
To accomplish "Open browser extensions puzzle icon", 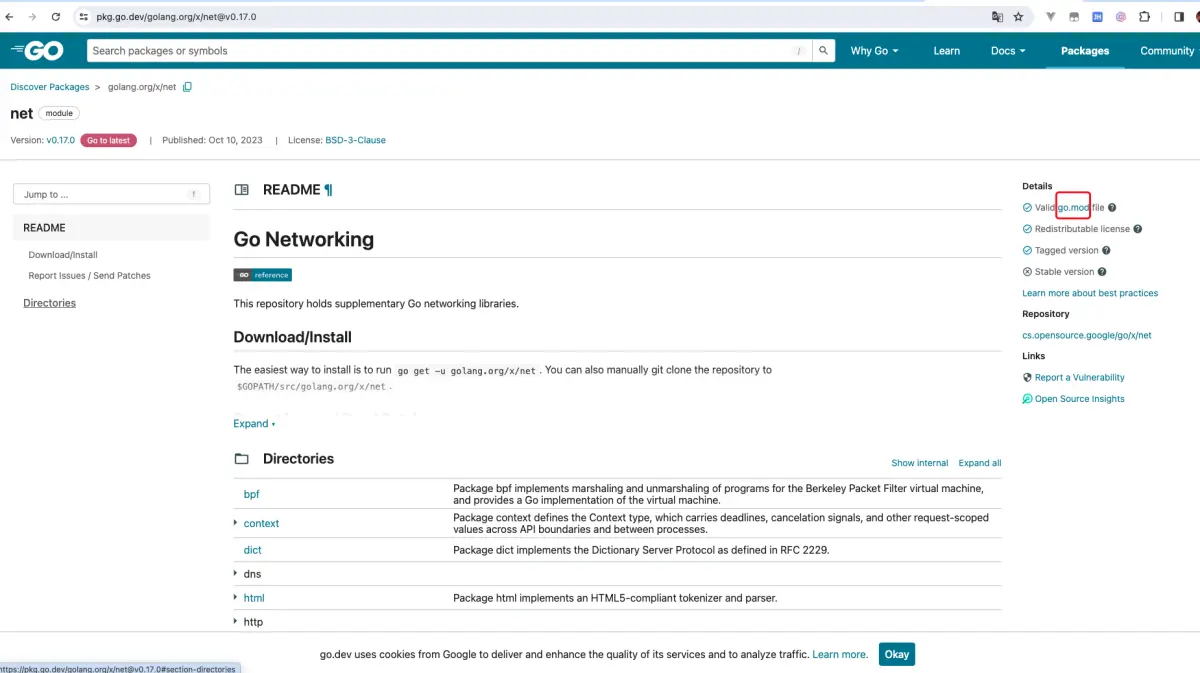I will point(1145,17).
